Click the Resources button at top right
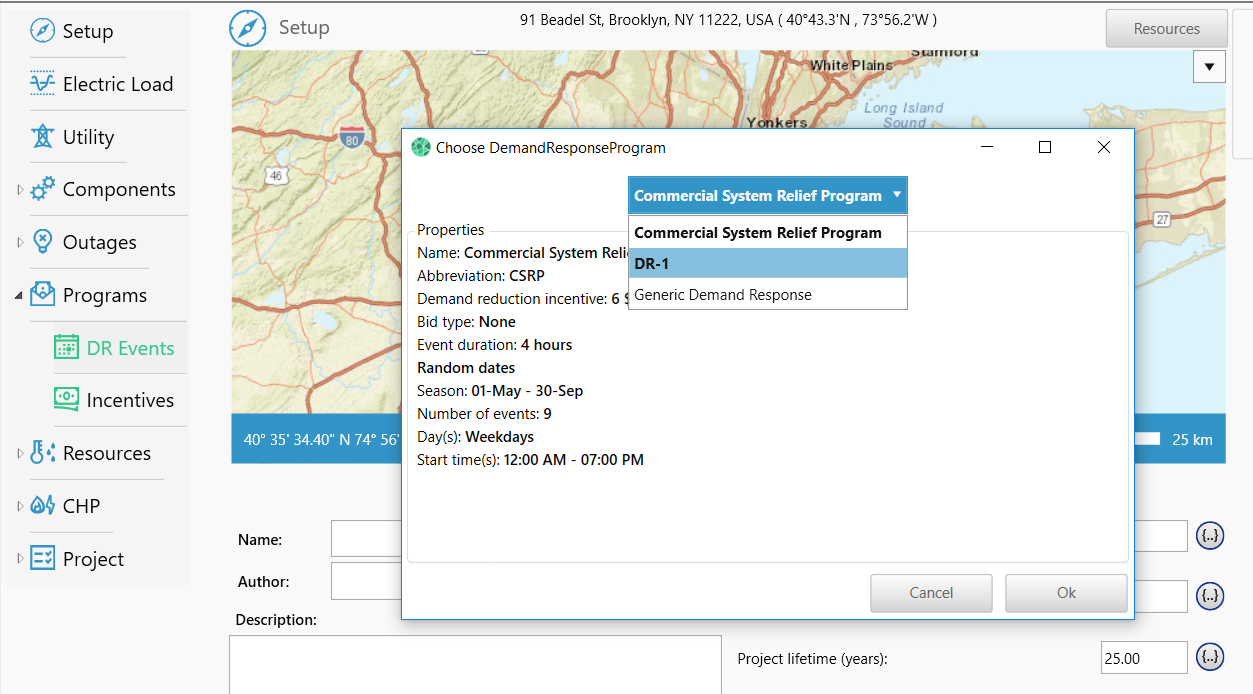 coord(1166,29)
